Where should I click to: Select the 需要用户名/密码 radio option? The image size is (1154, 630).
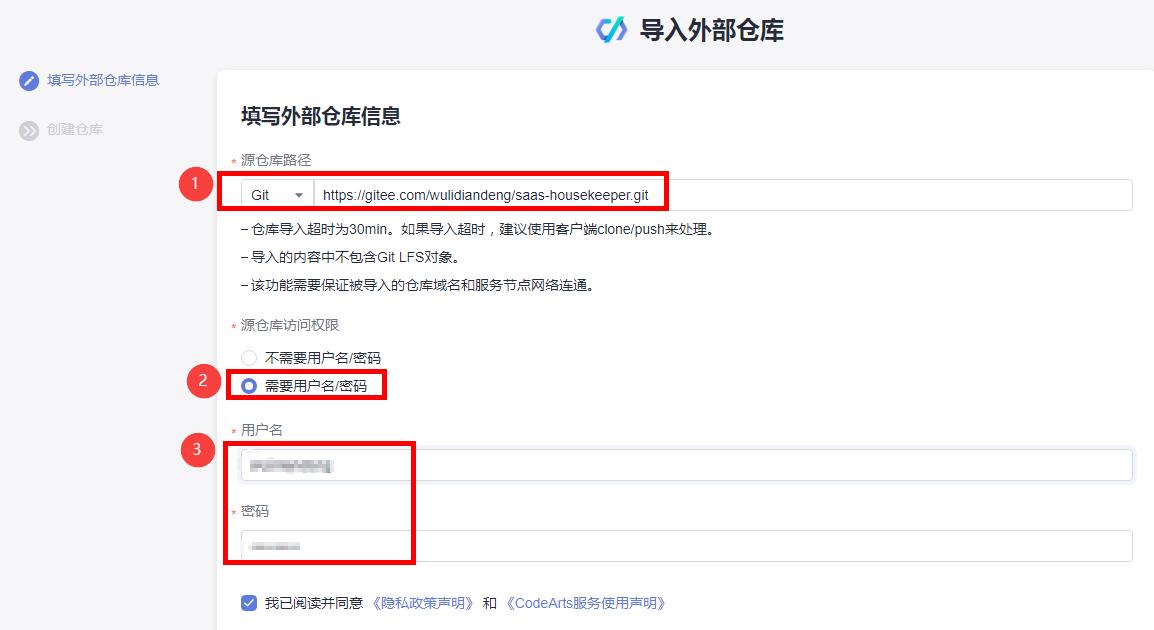(x=248, y=384)
